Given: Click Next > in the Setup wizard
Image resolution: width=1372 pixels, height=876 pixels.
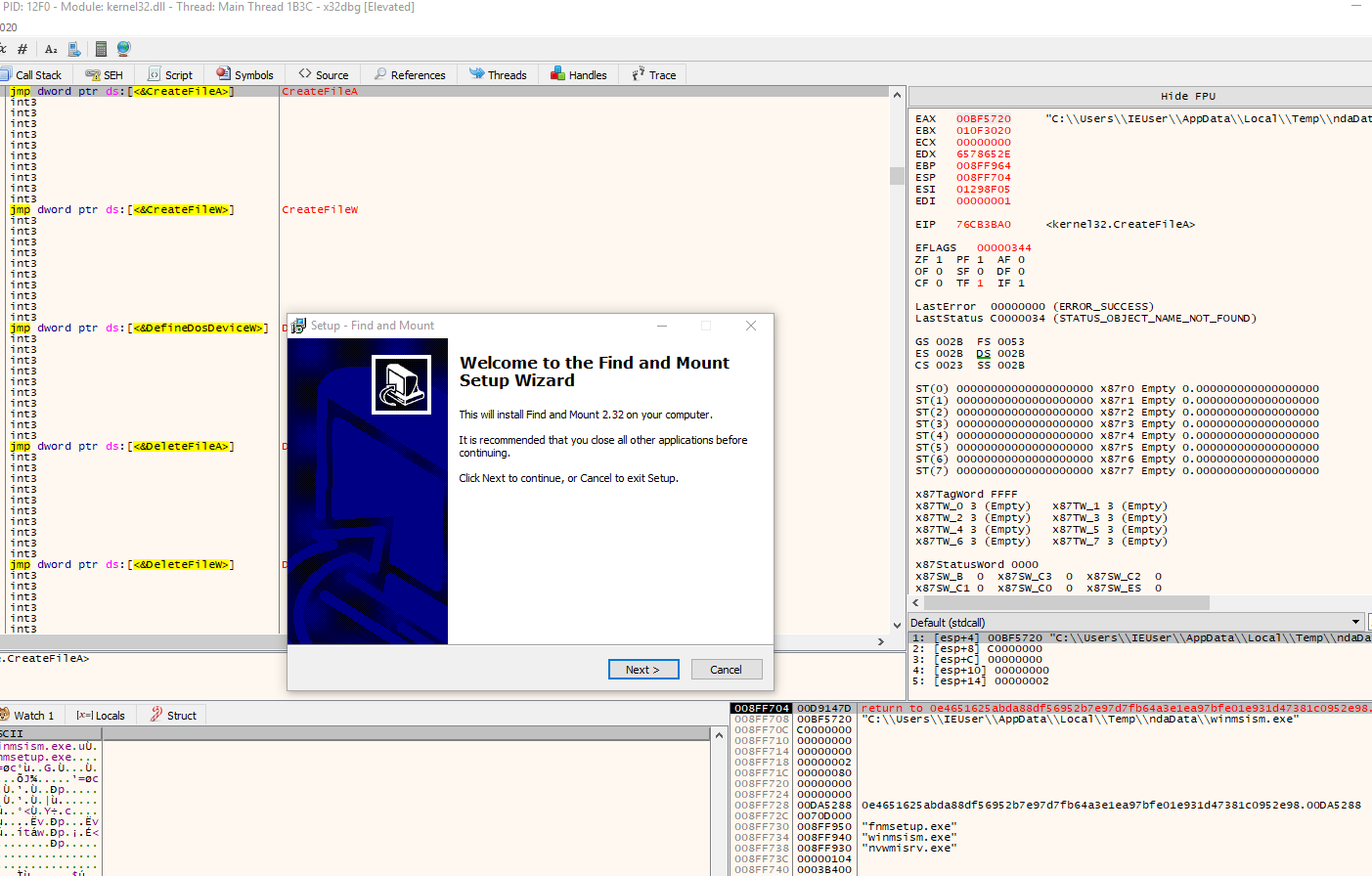Looking at the screenshot, I should (x=643, y=670).
